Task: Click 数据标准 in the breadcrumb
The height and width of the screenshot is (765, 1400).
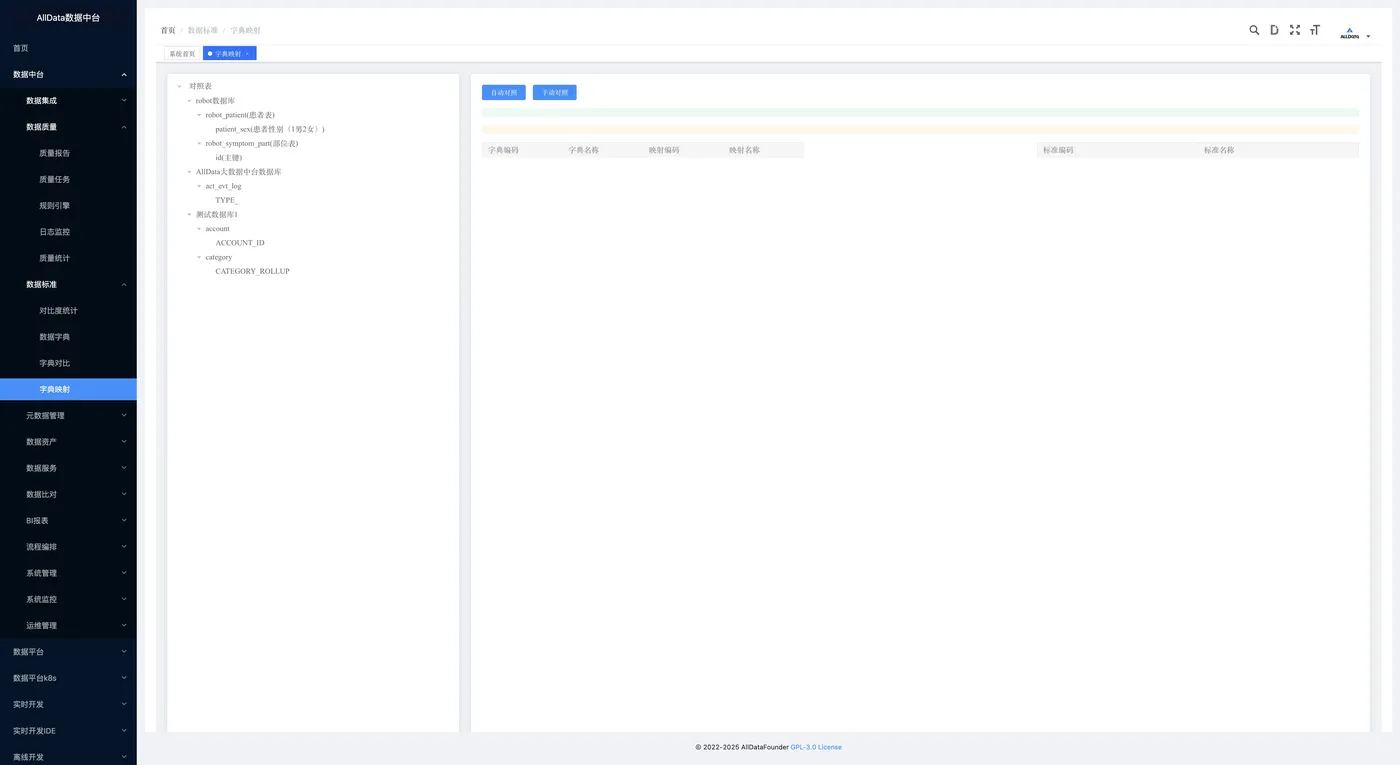Action: tap(203, 30)
